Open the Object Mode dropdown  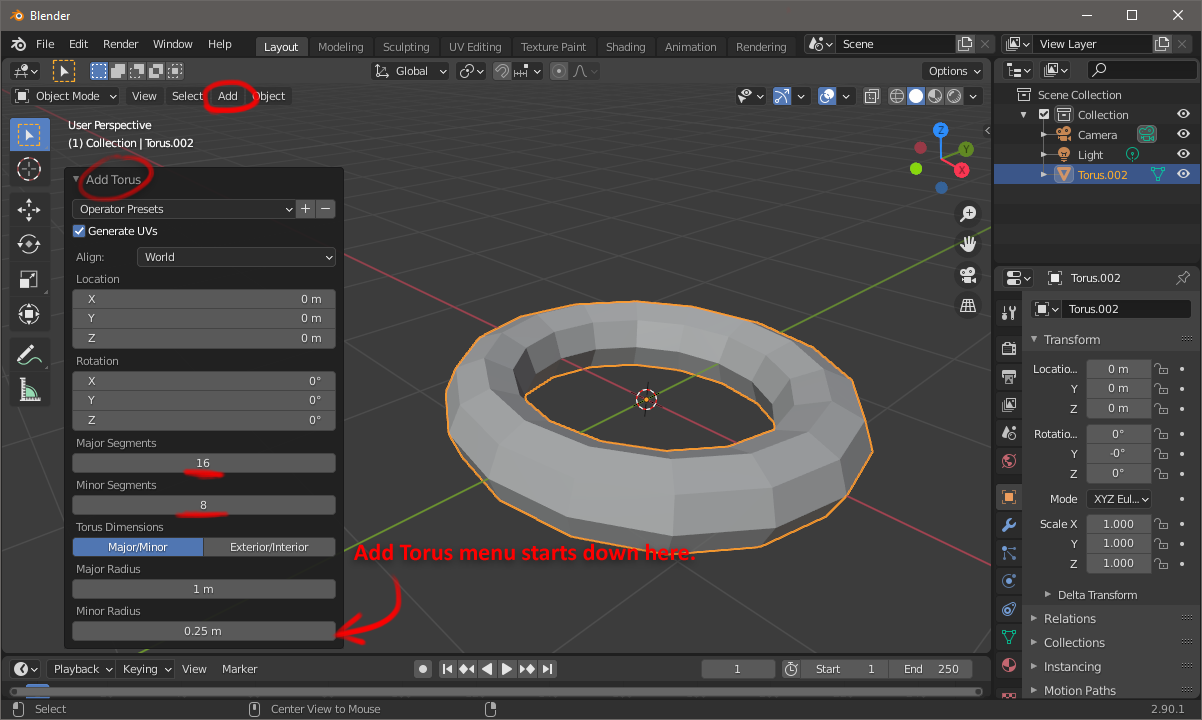click(65, 96)
